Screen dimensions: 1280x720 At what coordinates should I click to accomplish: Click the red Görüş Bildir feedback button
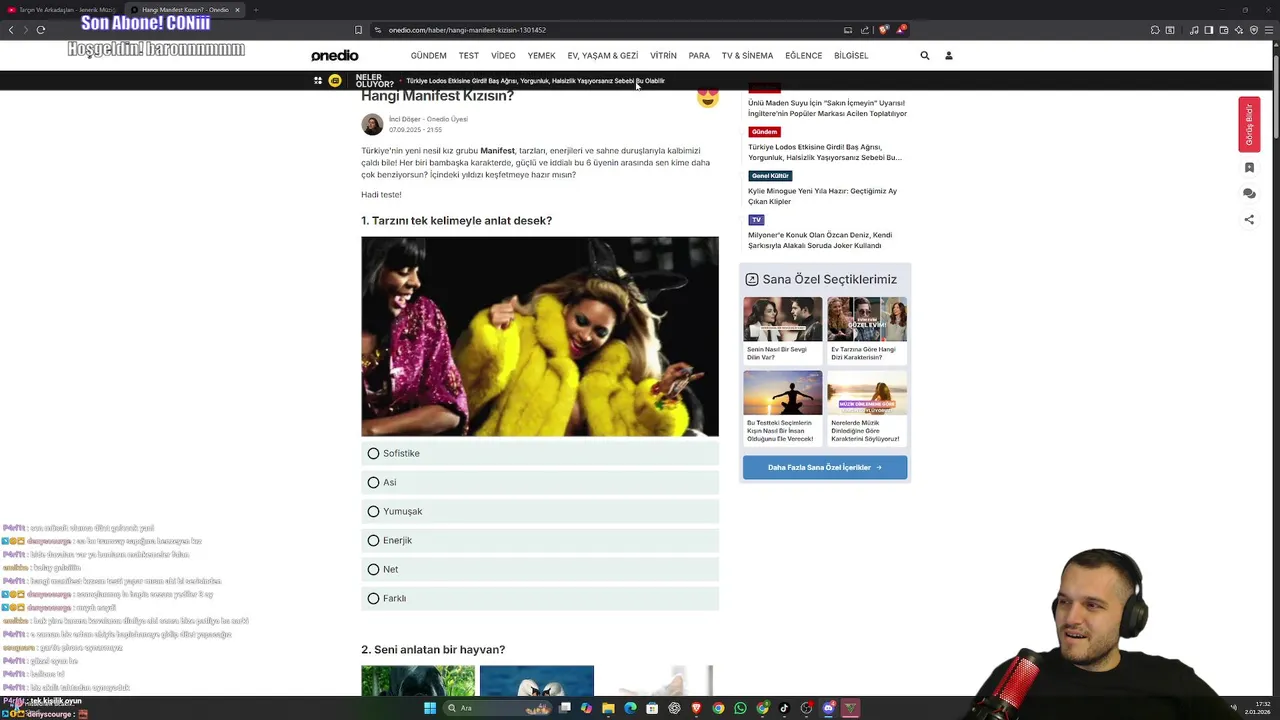click(x=1249, y=124)
